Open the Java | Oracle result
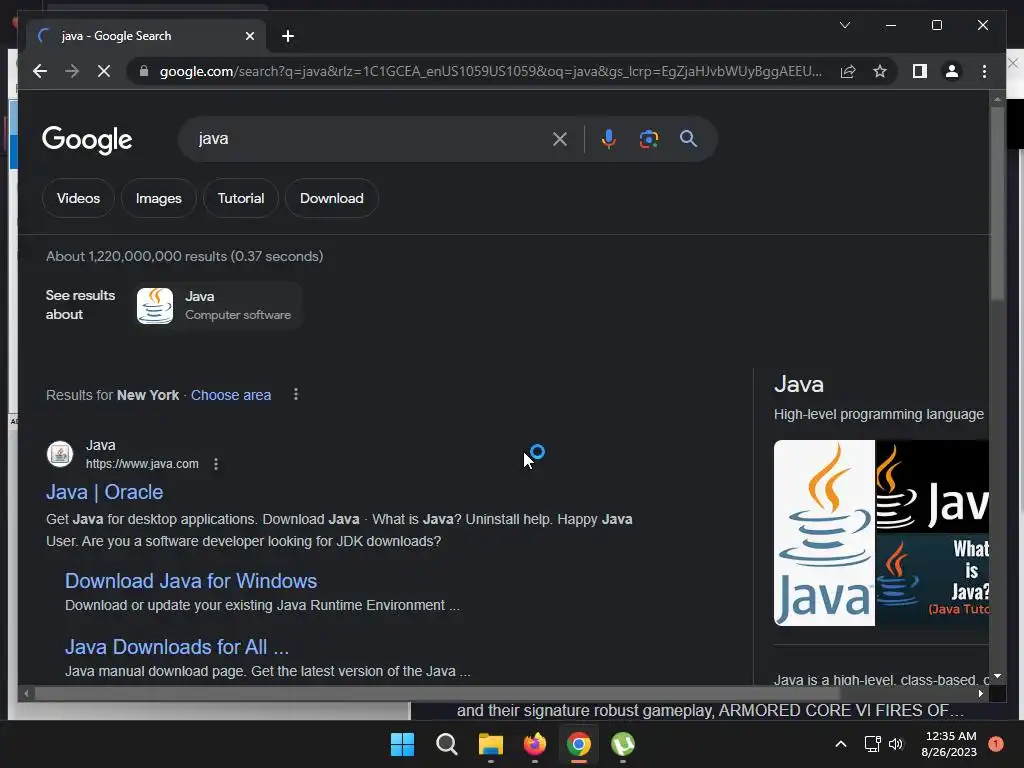The image size is (1024, 768). pyautogui.click(x=104, y=492)
